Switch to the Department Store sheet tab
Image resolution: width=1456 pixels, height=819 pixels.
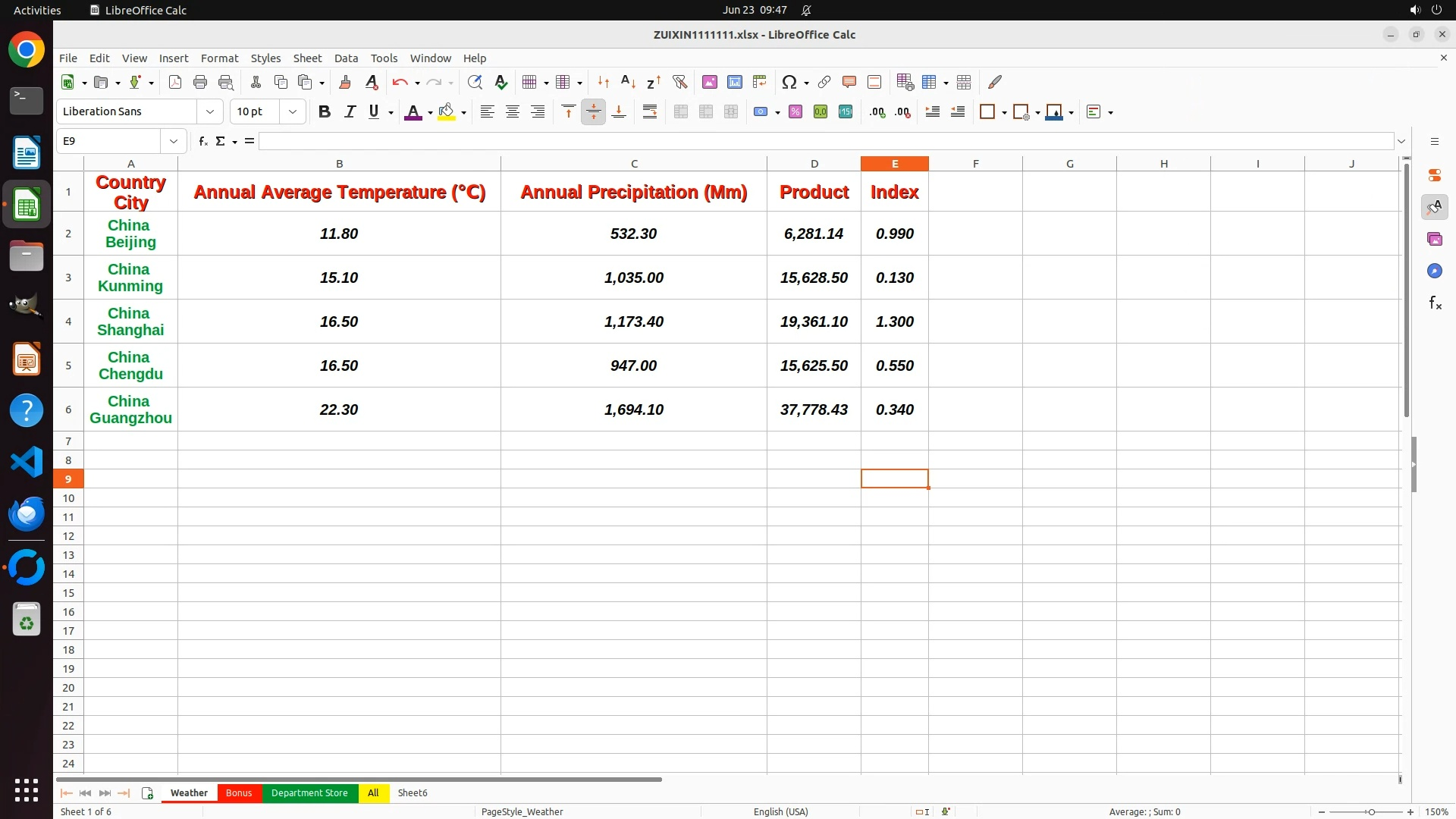pos(309,792)
